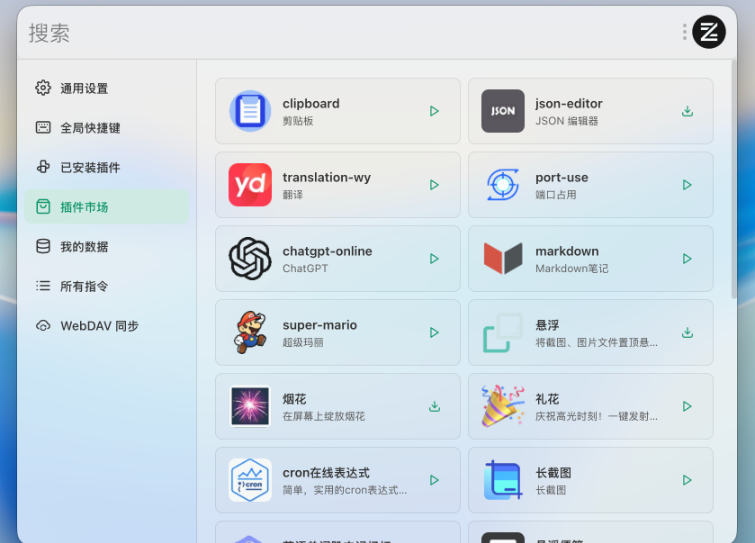Click the 礼花 party popper icon
755x543 pixels.
503,406
